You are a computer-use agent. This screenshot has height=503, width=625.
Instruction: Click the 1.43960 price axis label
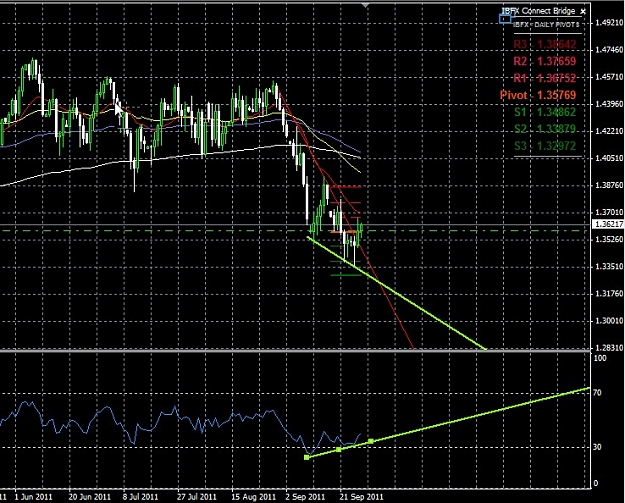point(609,104)
